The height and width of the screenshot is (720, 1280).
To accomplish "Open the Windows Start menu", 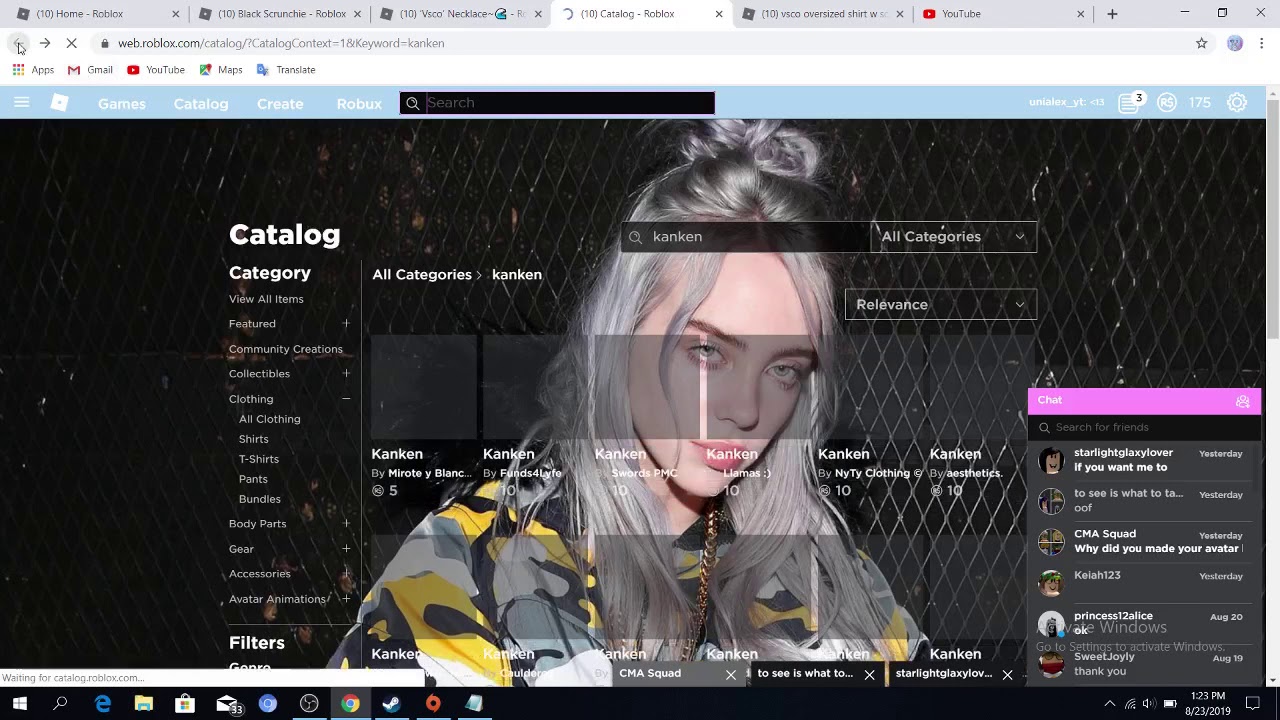I will [19, 704].
